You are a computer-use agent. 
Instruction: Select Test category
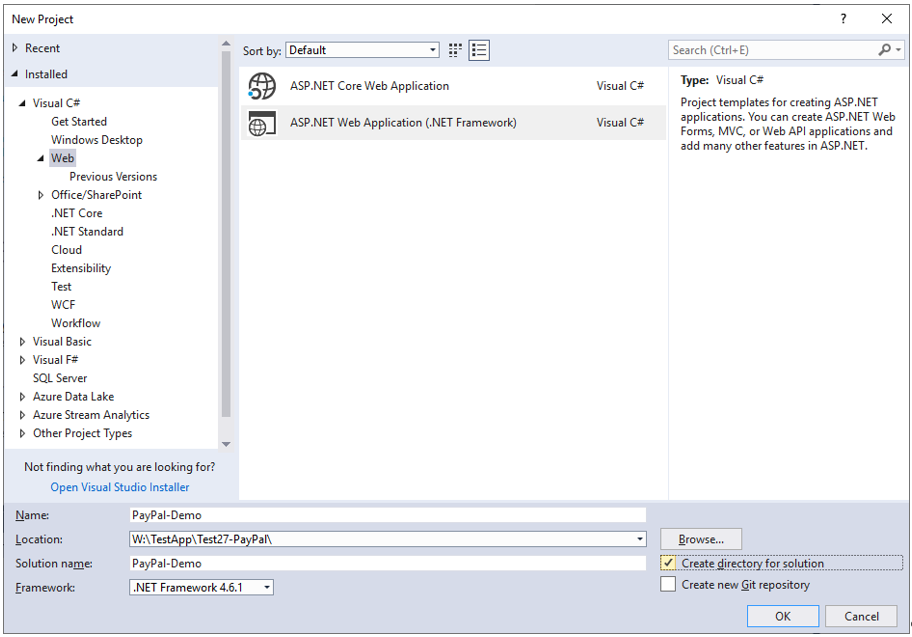pyautogui.click(x=61, y=286)
